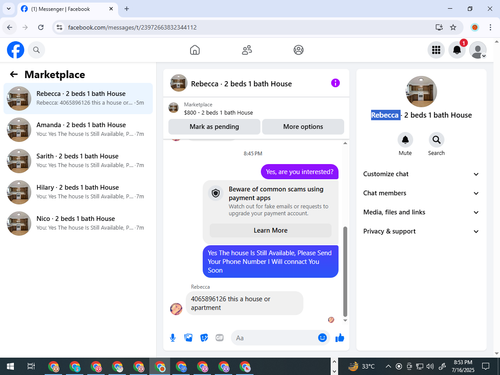Click More options button
This screenshot has height=375, width=500.
[x=303, y=127]
